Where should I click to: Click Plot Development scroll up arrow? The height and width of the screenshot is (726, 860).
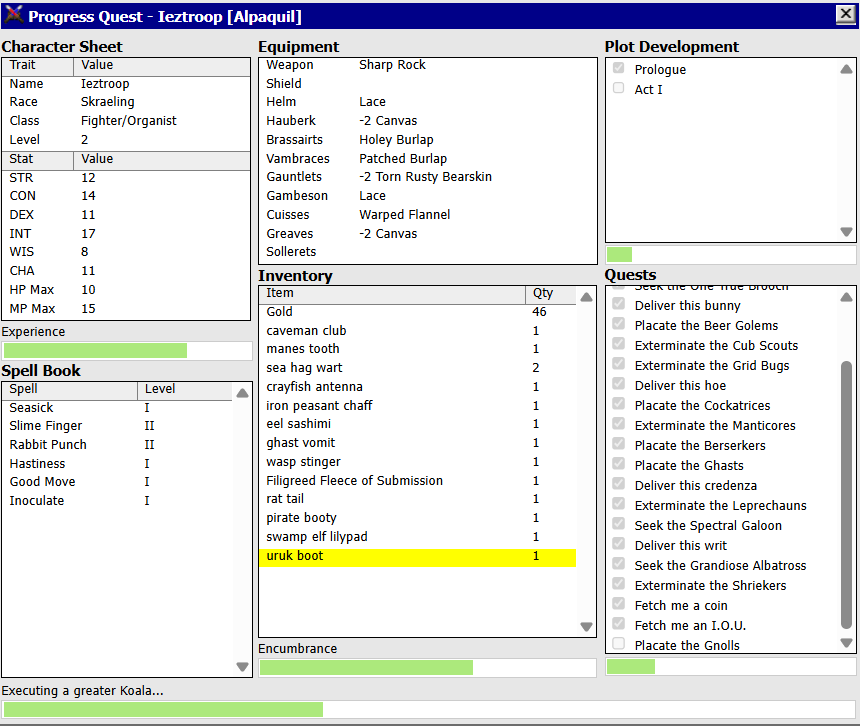tap(846, 69)
